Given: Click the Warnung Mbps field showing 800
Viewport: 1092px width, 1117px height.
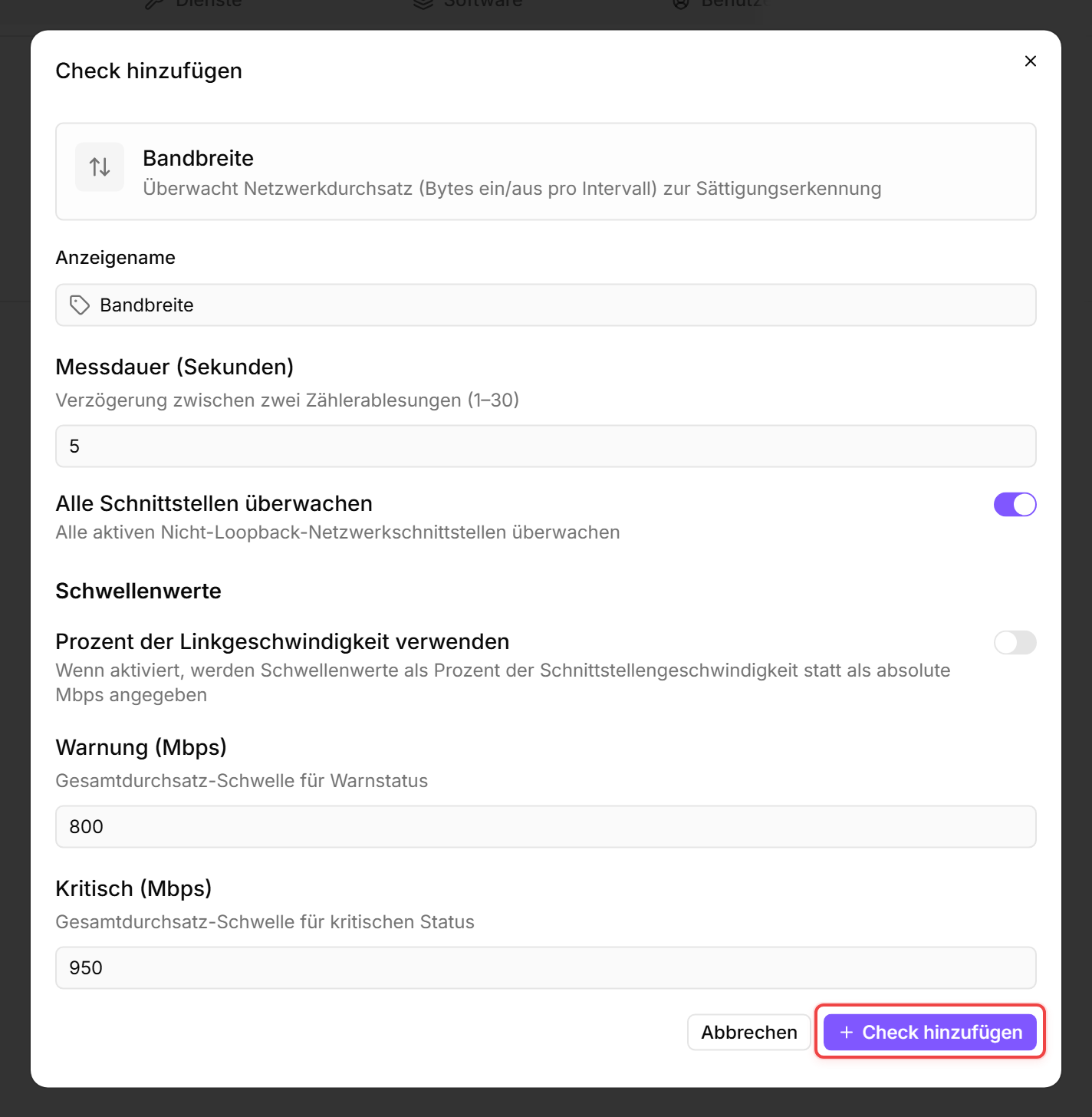Looking at the screenshot, I should coord(546,827).
